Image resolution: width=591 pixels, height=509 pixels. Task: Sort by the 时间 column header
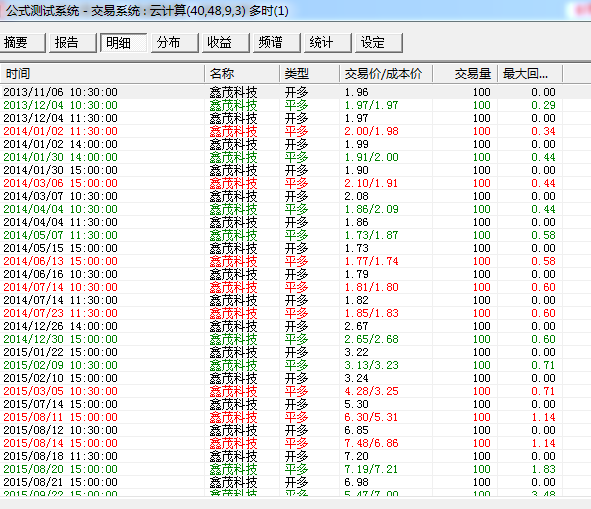[102, 74]
